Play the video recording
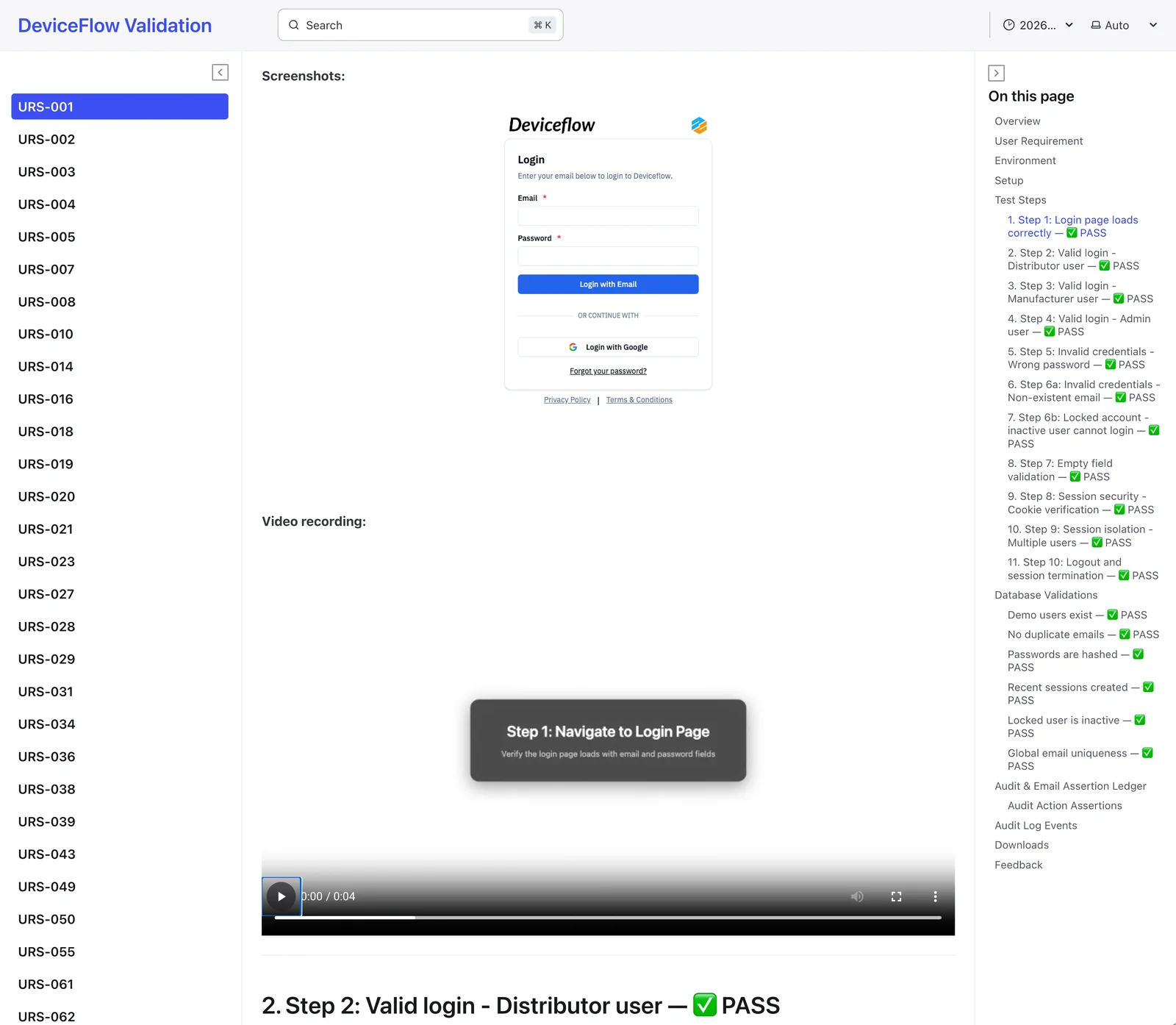Image resolution: width=1176 pixels, height=1025 pixels. (x=282, y=896)
